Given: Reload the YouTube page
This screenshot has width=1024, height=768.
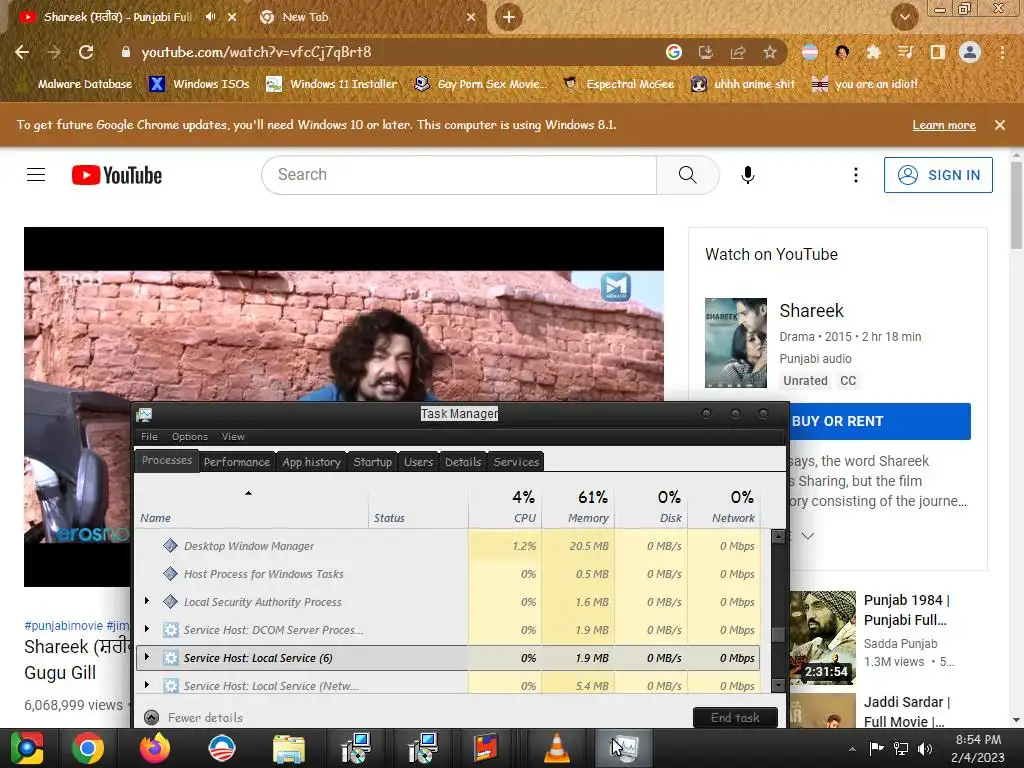Looking at the screenshot, I should tap(86, 52).
